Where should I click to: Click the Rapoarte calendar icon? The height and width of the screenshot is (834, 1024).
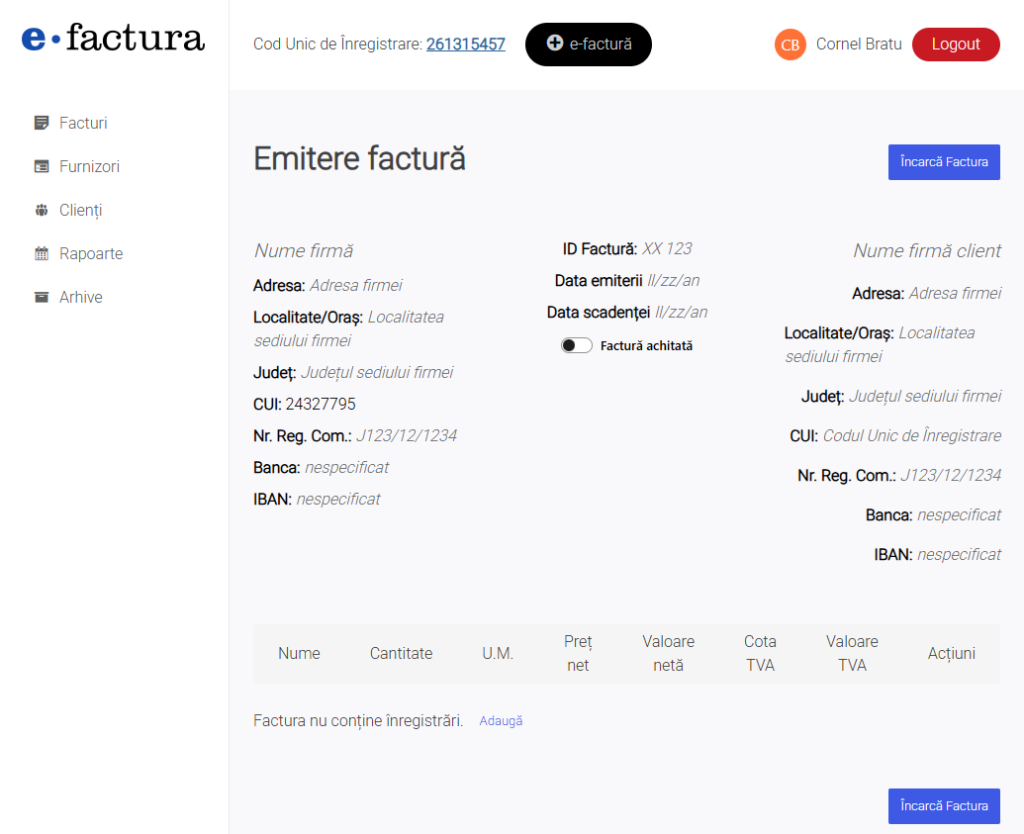42,254
